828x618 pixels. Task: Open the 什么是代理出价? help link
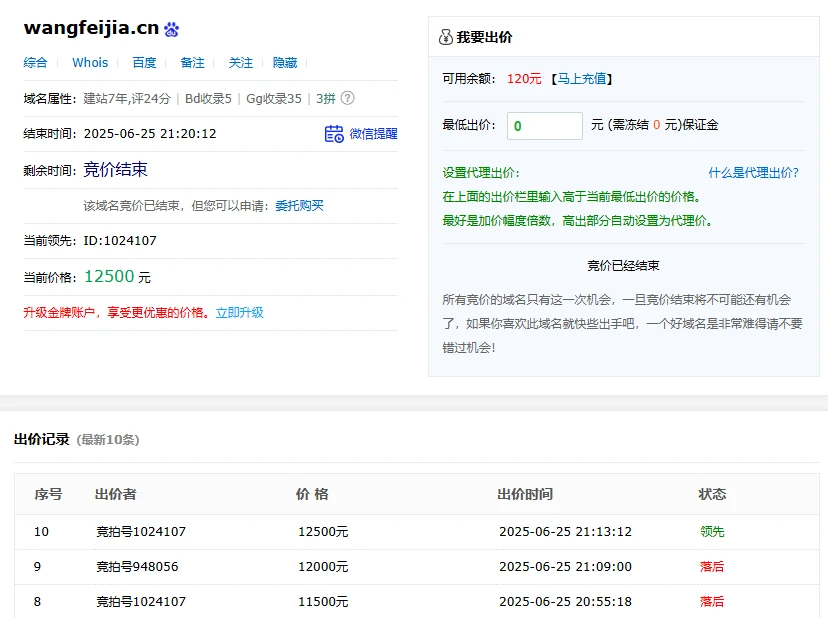tap(753, 172)
